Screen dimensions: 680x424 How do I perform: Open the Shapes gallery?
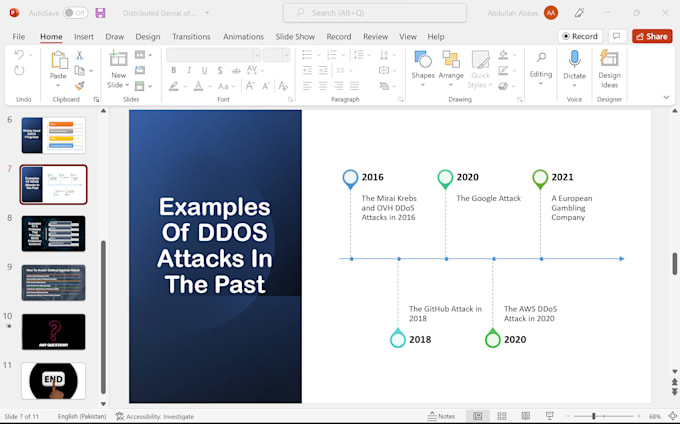tap(423, 68)
